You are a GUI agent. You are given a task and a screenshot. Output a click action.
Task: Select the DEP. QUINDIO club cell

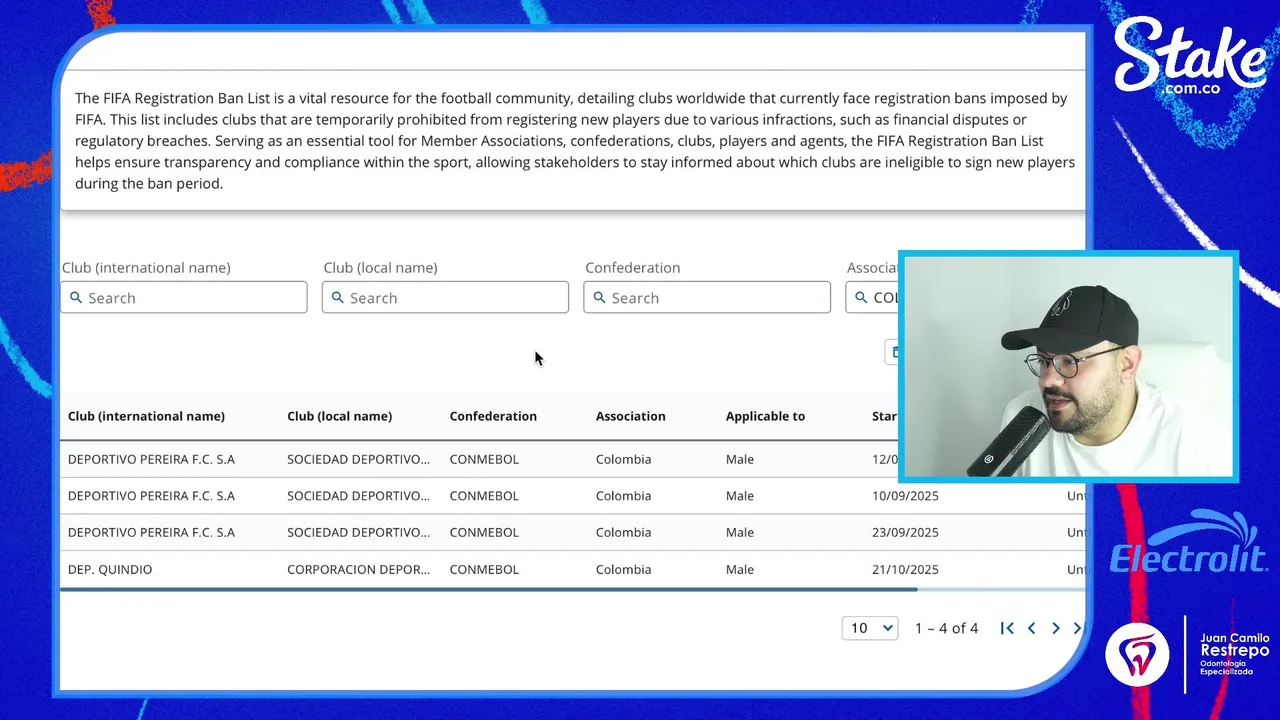(x=110, y=569)
